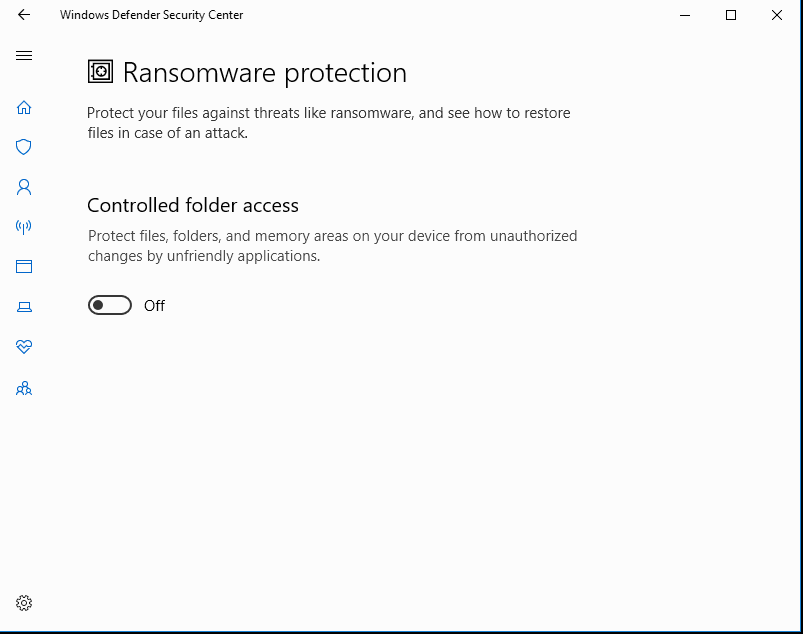Open Firewall & network protection antenna icon
Image resolution: width=803 pixels, height=634 pixels.
(24, 226)
